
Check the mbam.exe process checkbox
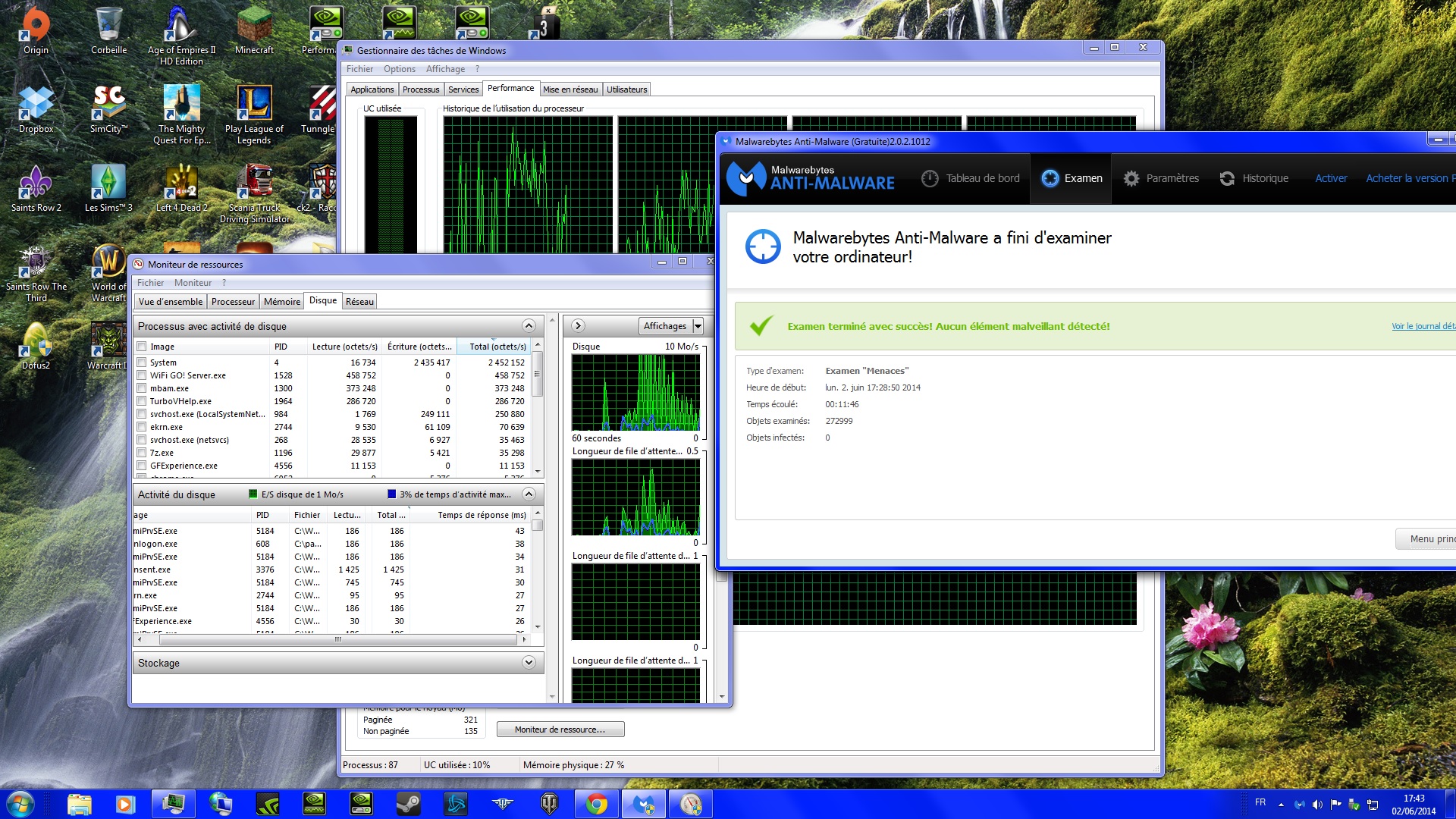[141, 388]
